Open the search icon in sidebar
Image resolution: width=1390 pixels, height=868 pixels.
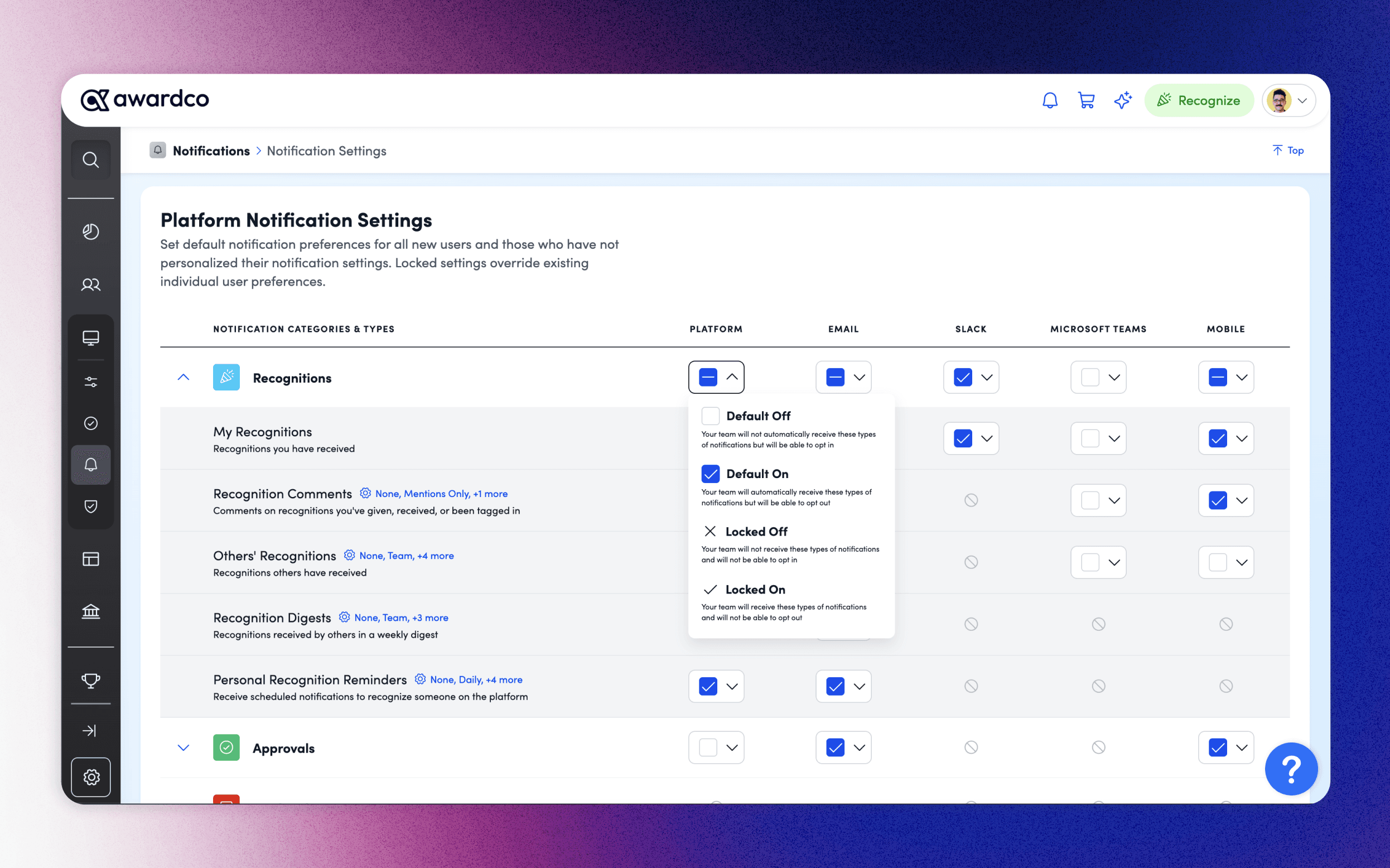coord(91,160)
